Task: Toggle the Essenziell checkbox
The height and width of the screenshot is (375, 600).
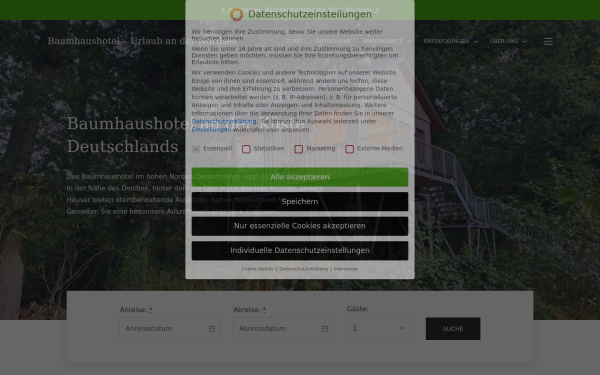Action: [x=196, y=149]
